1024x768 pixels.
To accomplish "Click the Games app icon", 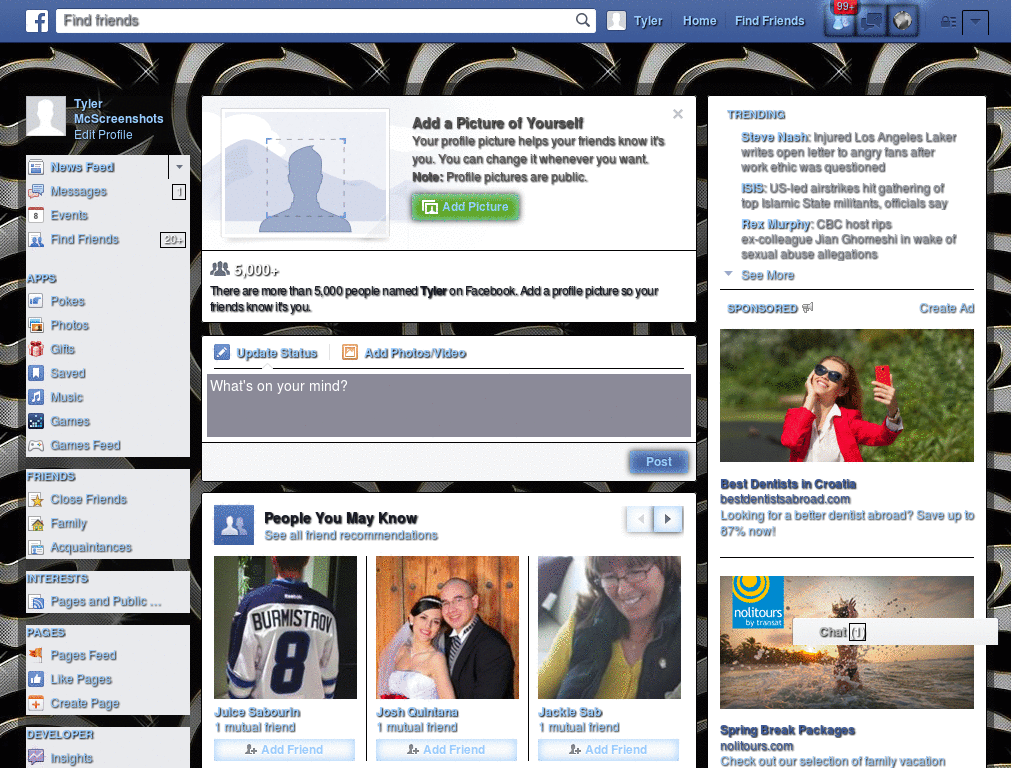I will 36,421.
